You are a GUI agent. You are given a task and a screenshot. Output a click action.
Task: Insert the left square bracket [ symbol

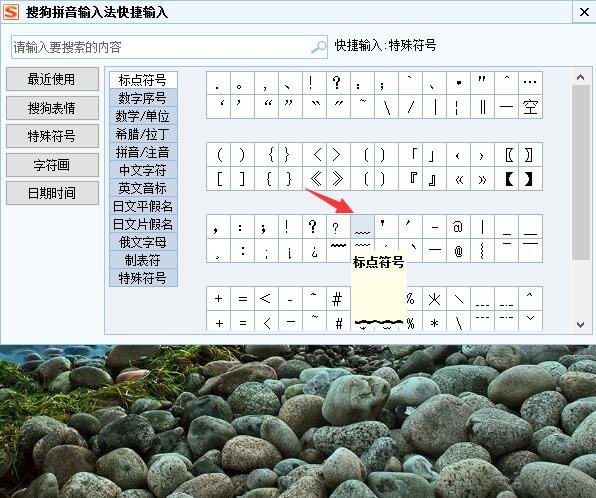(218, 178)
